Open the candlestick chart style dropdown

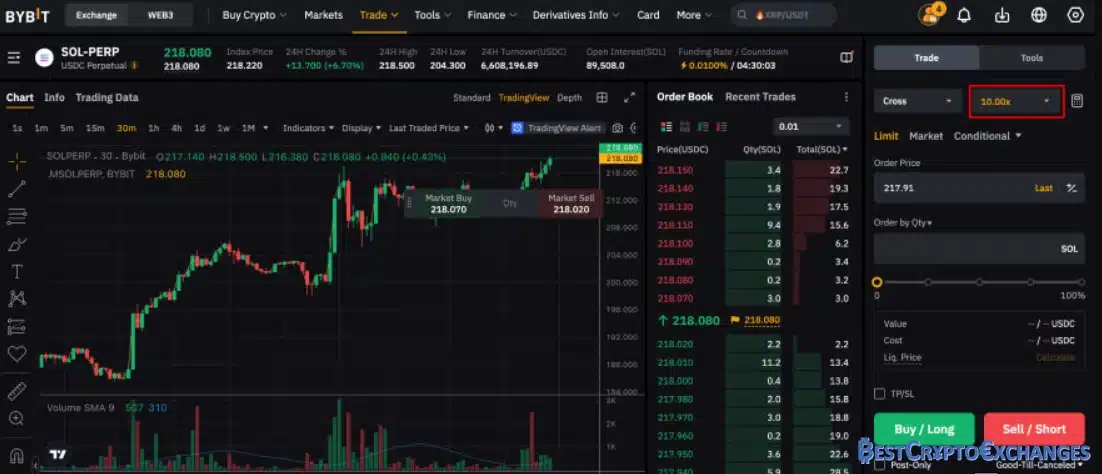tap(494, 128)
